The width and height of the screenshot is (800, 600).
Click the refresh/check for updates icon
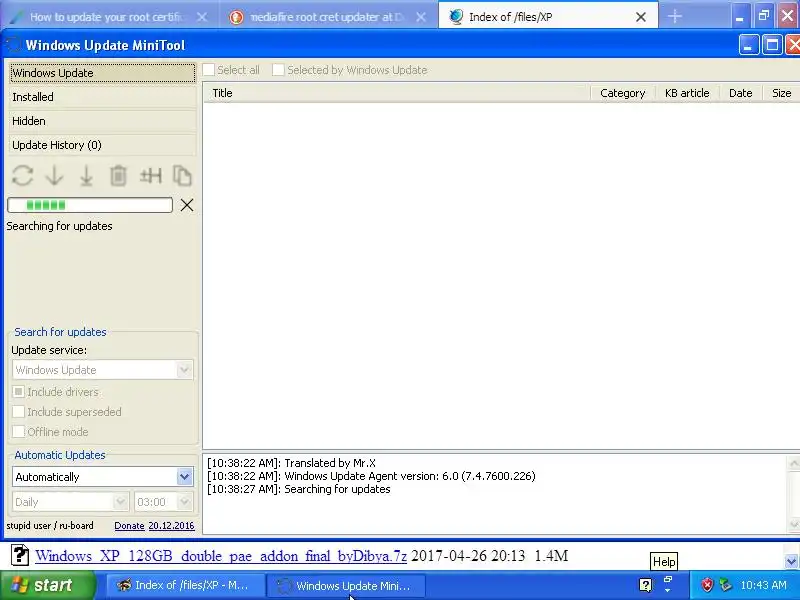(22, 176)
